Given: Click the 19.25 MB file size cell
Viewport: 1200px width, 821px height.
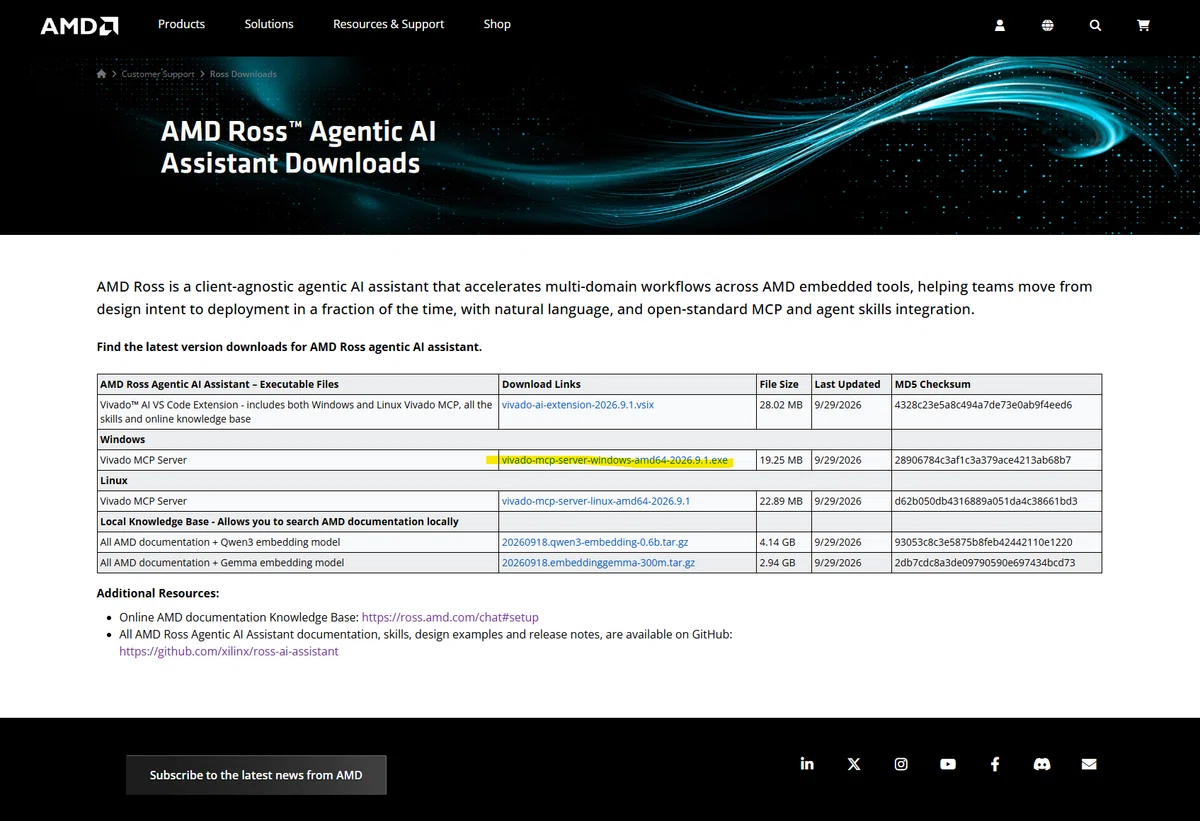Looking at the screenshot, I should coord(782,460).
